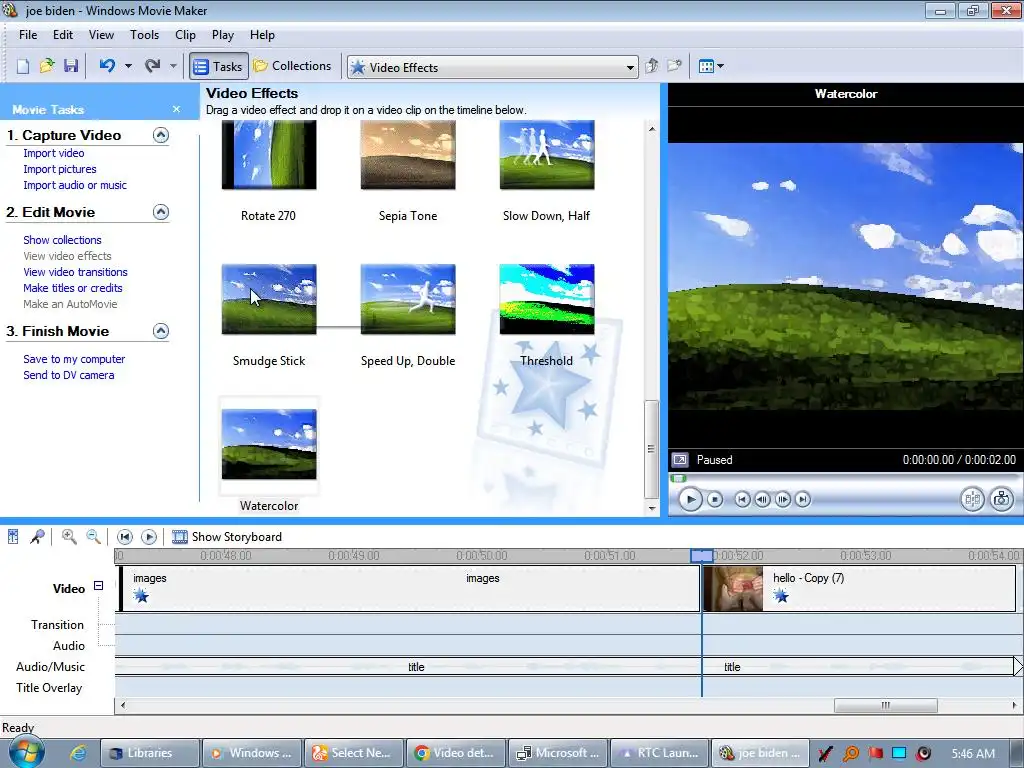Toggle the Tasks pane button

pos(219,66)
